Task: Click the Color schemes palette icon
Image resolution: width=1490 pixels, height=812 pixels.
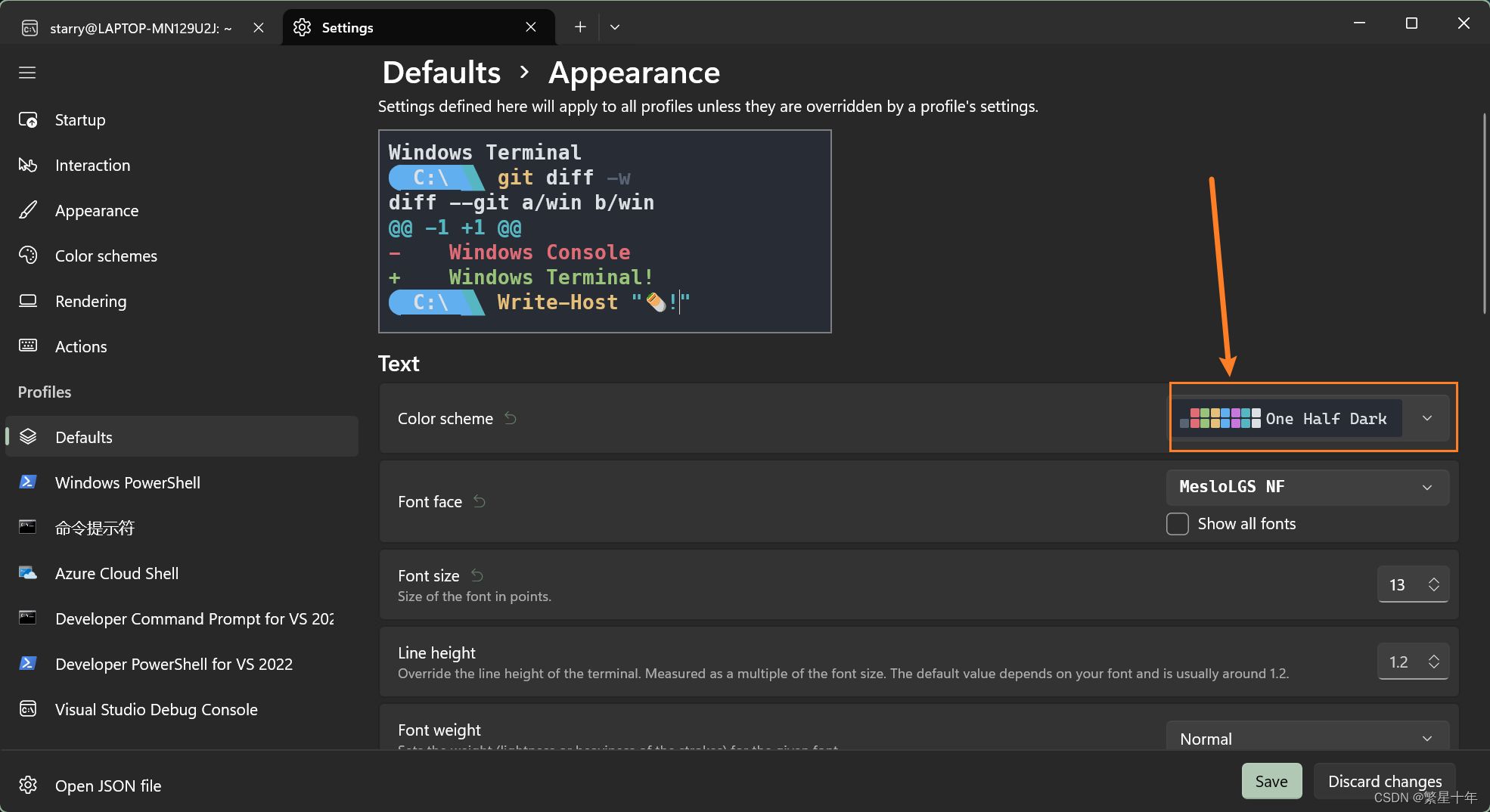Action: pos(28,256)
